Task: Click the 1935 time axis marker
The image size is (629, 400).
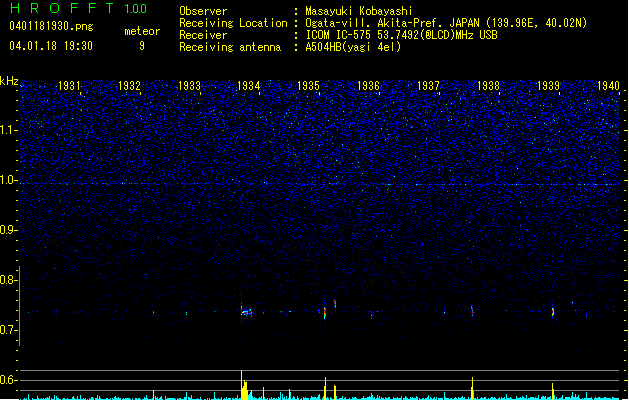Action: [x=308, y=85]
